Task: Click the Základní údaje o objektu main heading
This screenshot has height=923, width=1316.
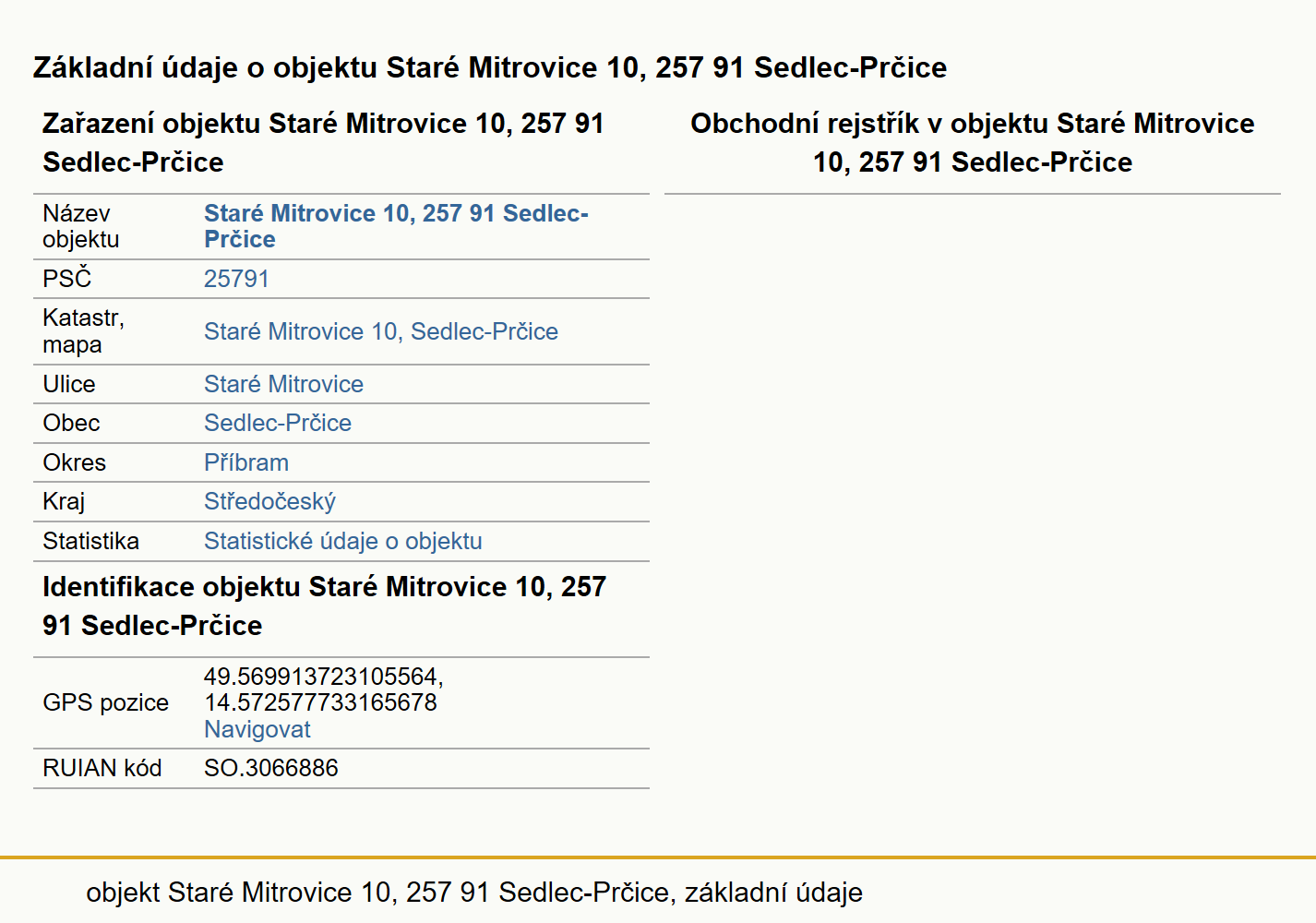Action: point(490,67)
